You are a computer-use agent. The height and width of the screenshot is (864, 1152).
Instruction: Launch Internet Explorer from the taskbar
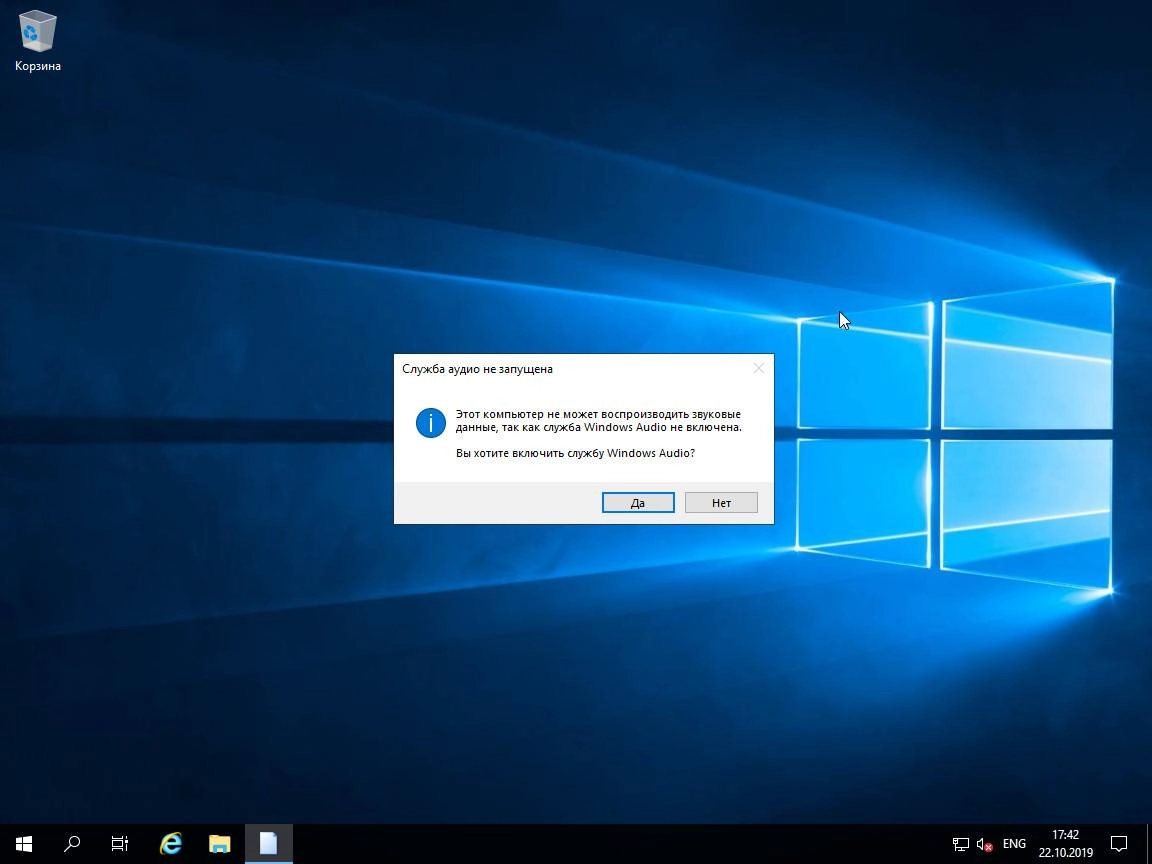click(170, 843)
